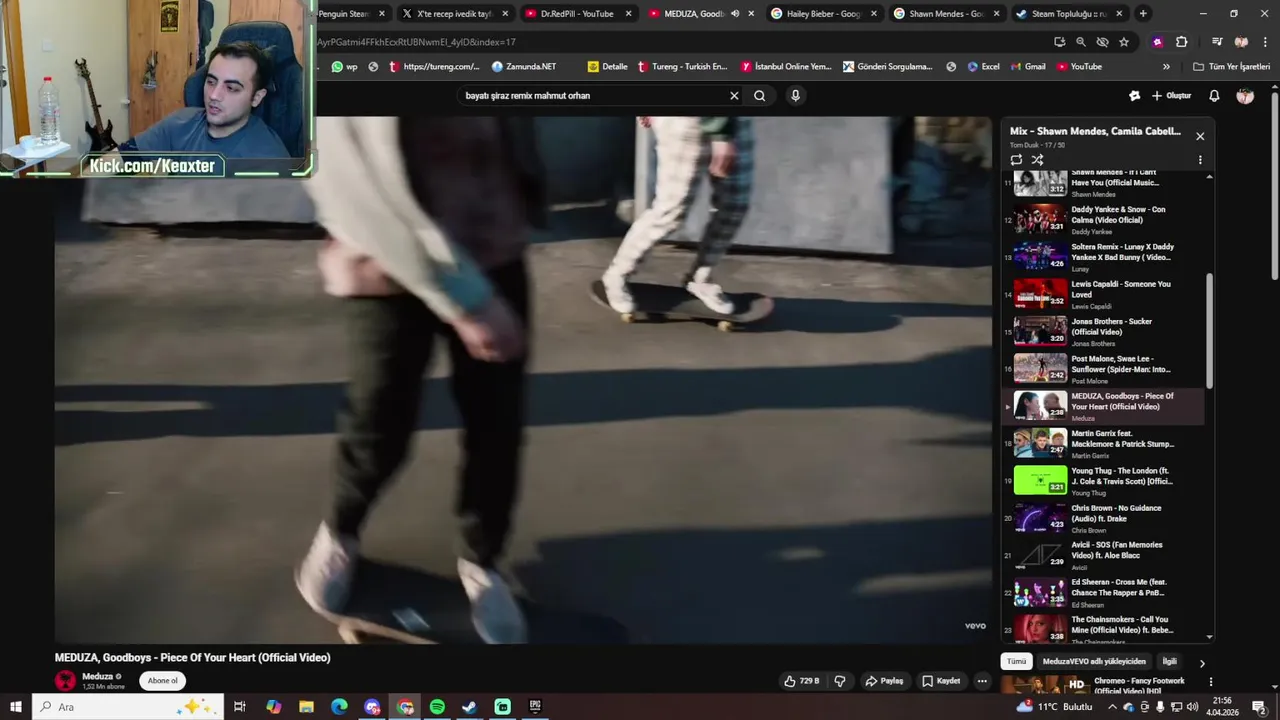This screenshot has width=1280, height=720.
Task: Click the Meduza channel name link
Action: (97, 677)
